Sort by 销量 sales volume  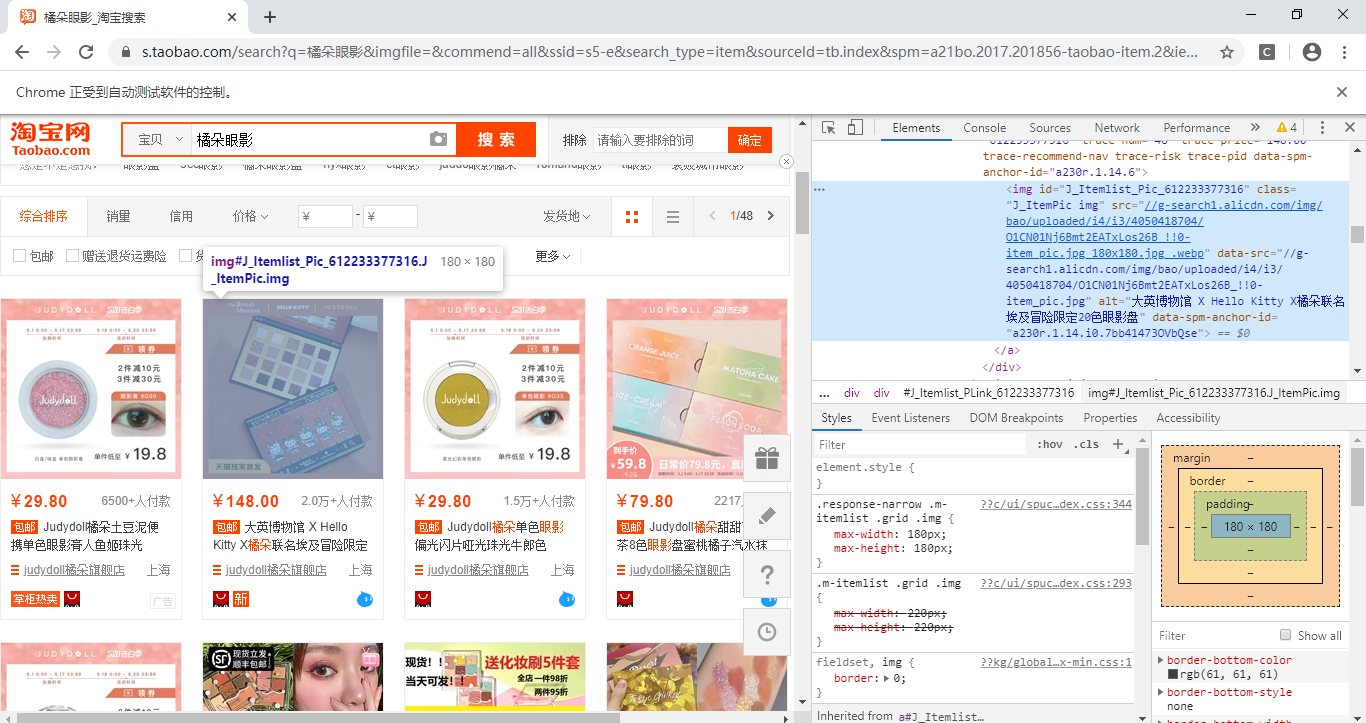pos(118,216)
